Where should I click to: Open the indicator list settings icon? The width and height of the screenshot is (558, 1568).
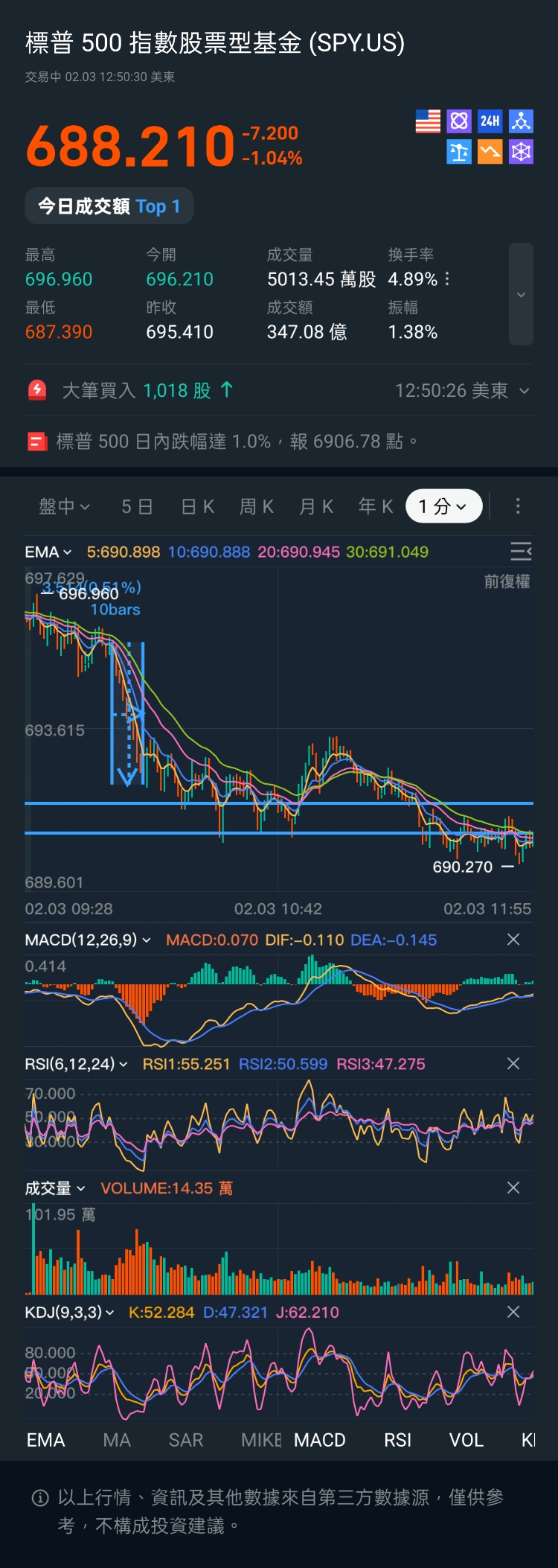(521, 551)
